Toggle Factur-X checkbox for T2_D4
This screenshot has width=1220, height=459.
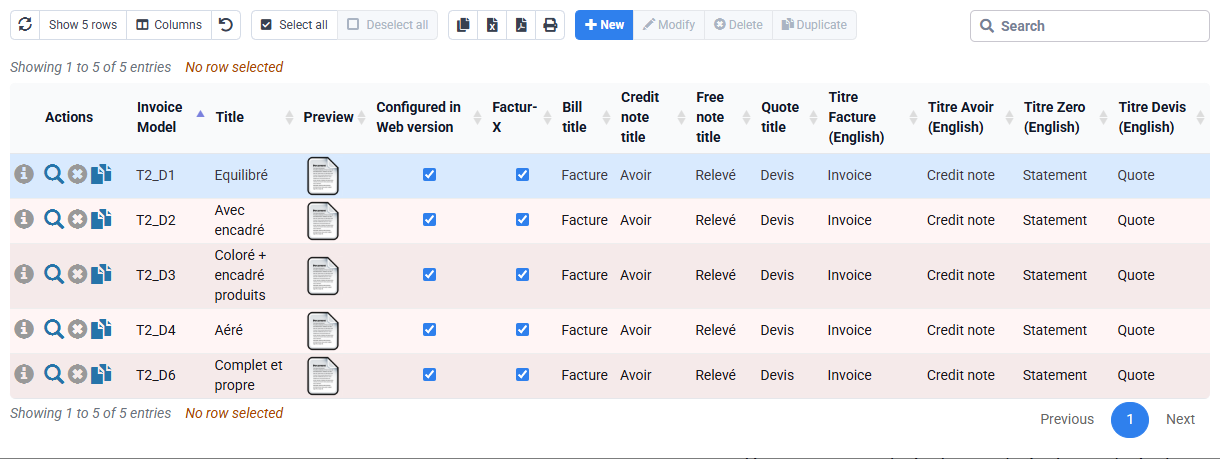tap(522, 329)
